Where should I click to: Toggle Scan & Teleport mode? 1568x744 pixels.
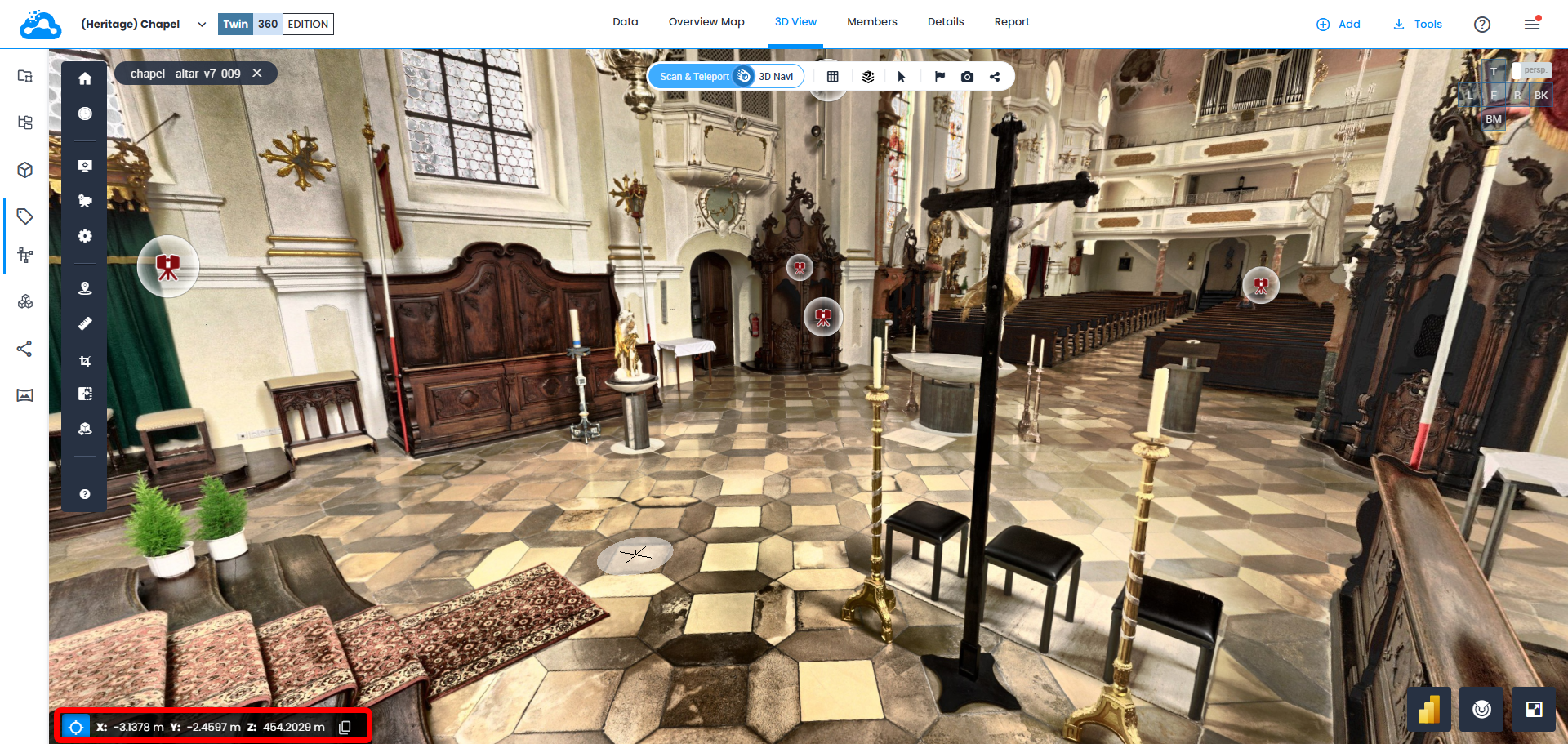(694, 77)
